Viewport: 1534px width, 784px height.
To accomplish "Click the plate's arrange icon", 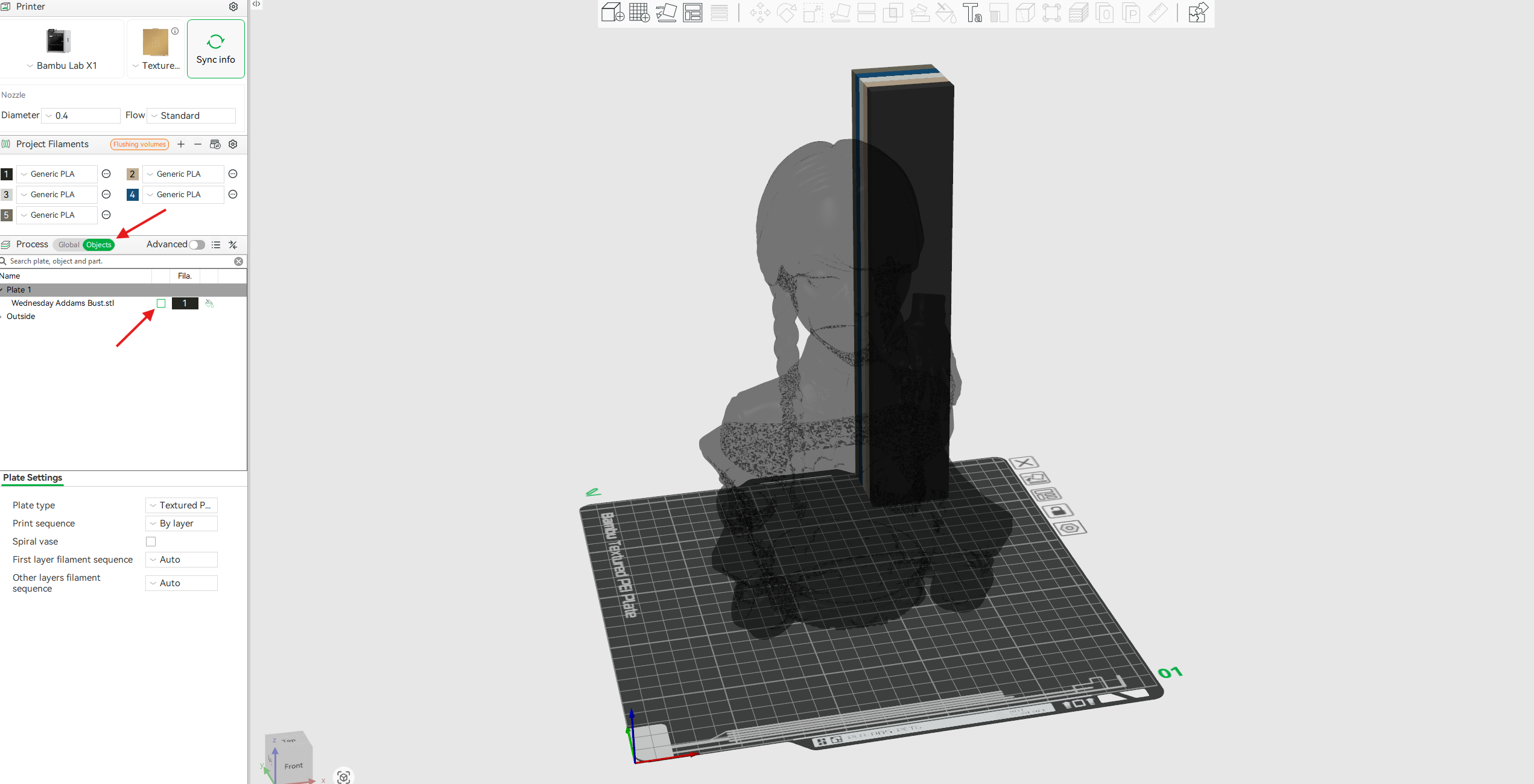I will coord(1046,495).
